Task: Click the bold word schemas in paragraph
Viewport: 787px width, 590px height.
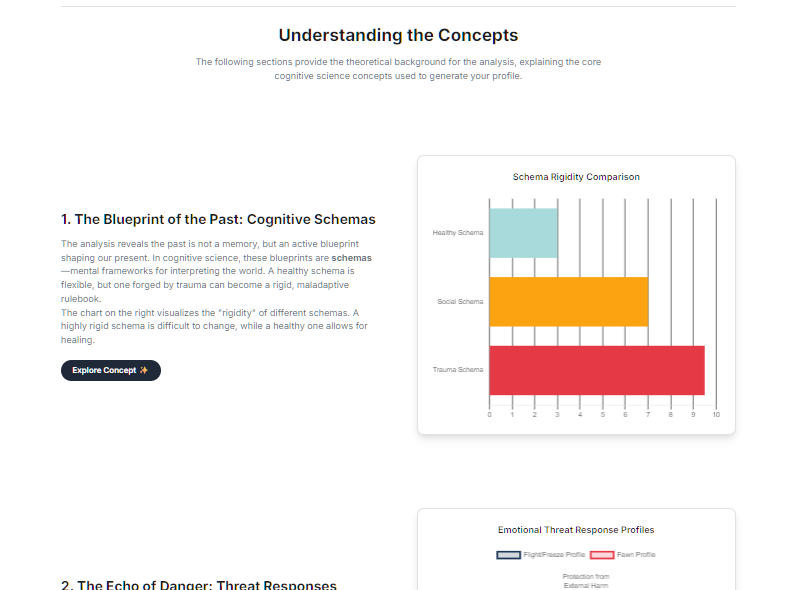Action: tap(351, 258)
